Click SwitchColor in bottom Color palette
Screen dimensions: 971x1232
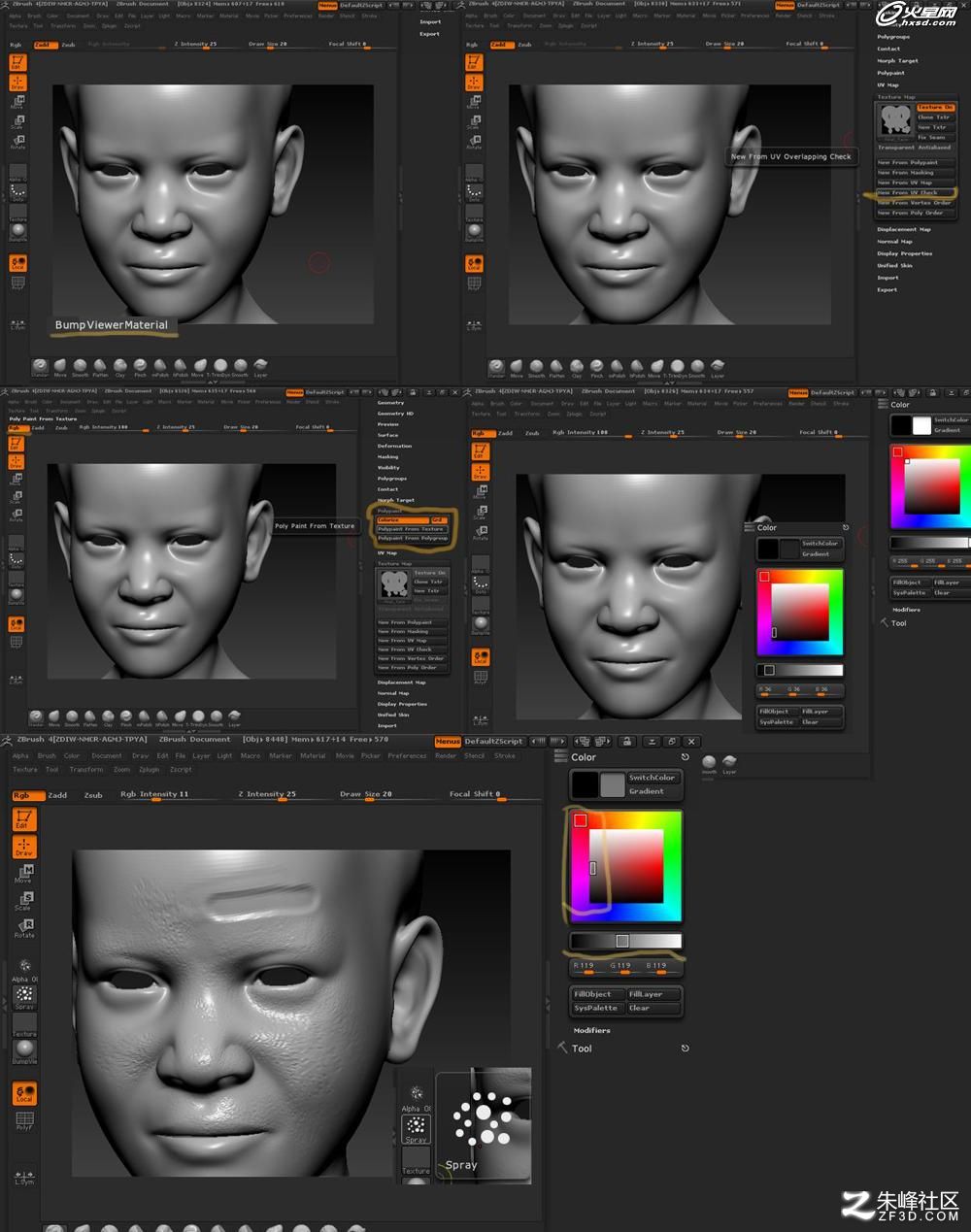click(652, 778)
